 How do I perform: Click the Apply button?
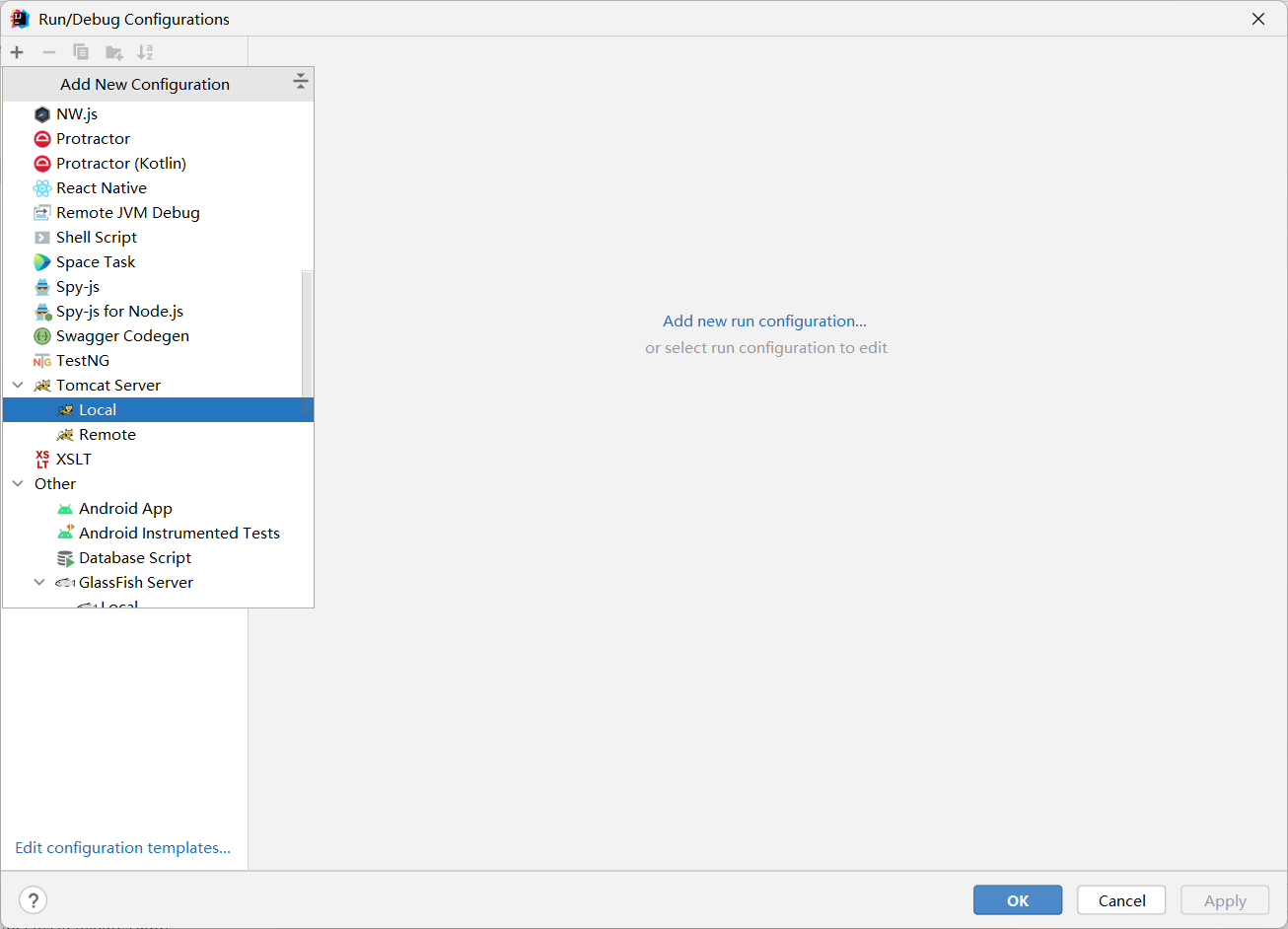click(x=1225, y=900)
